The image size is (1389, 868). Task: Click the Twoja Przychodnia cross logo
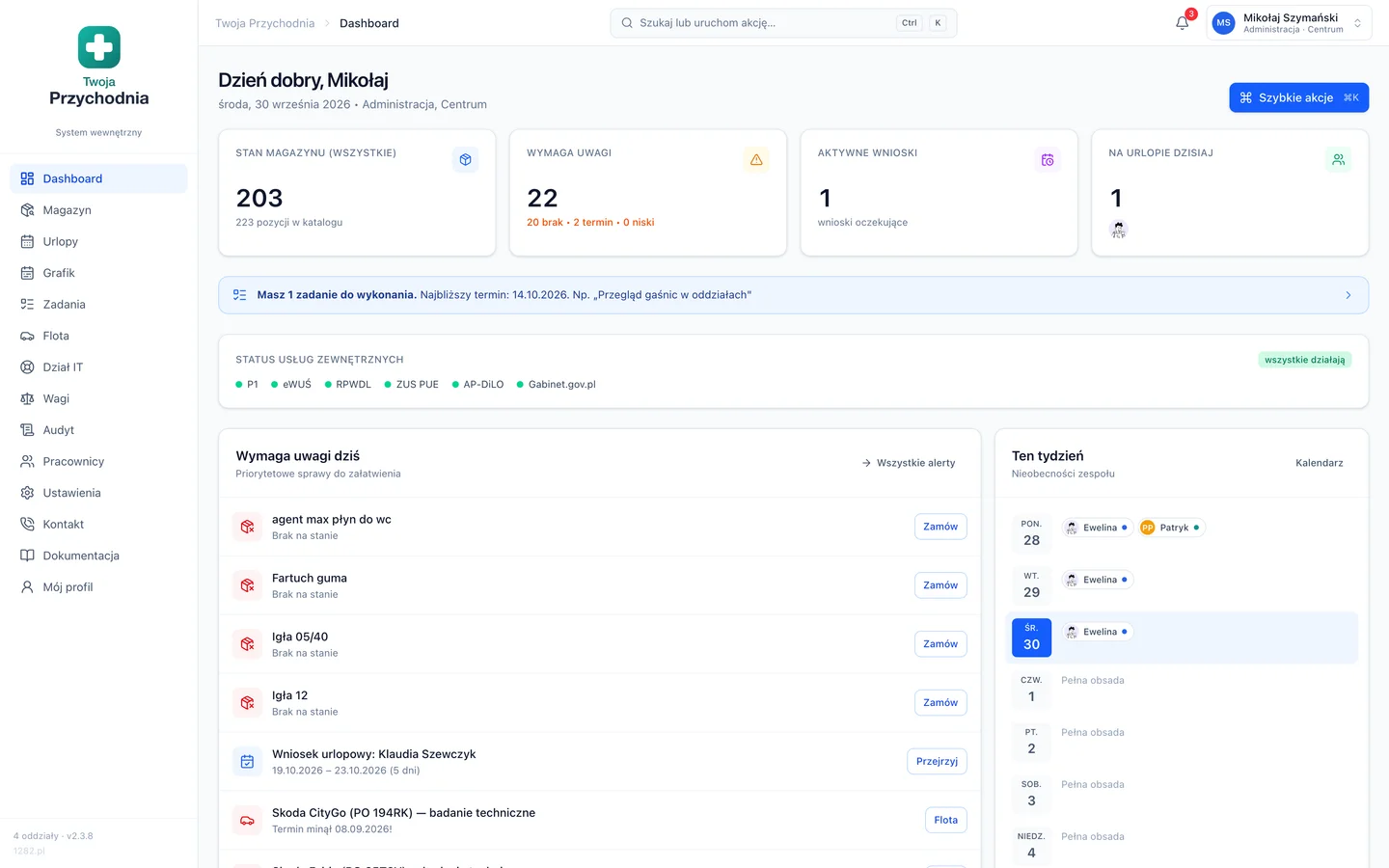coord(99,47)
